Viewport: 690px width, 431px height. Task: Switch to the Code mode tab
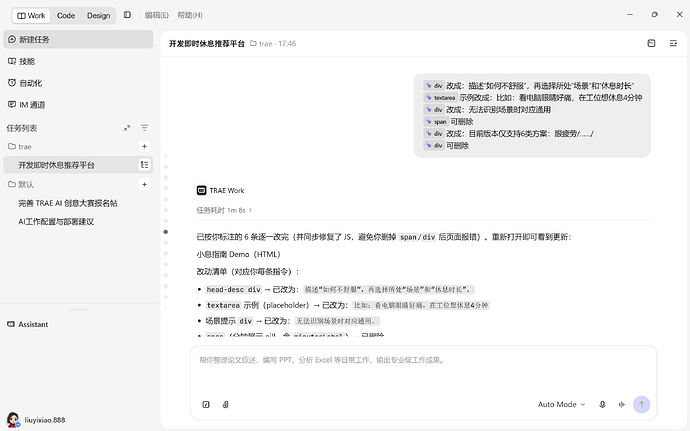tap(66, 15)
